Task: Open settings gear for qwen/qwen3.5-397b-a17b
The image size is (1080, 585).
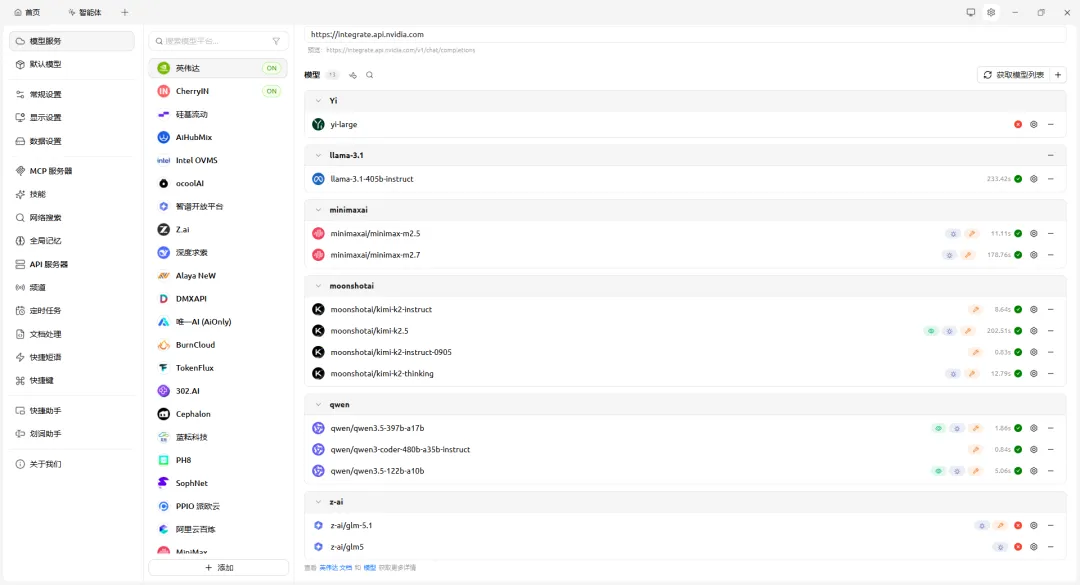Action: pos(1034,428)
